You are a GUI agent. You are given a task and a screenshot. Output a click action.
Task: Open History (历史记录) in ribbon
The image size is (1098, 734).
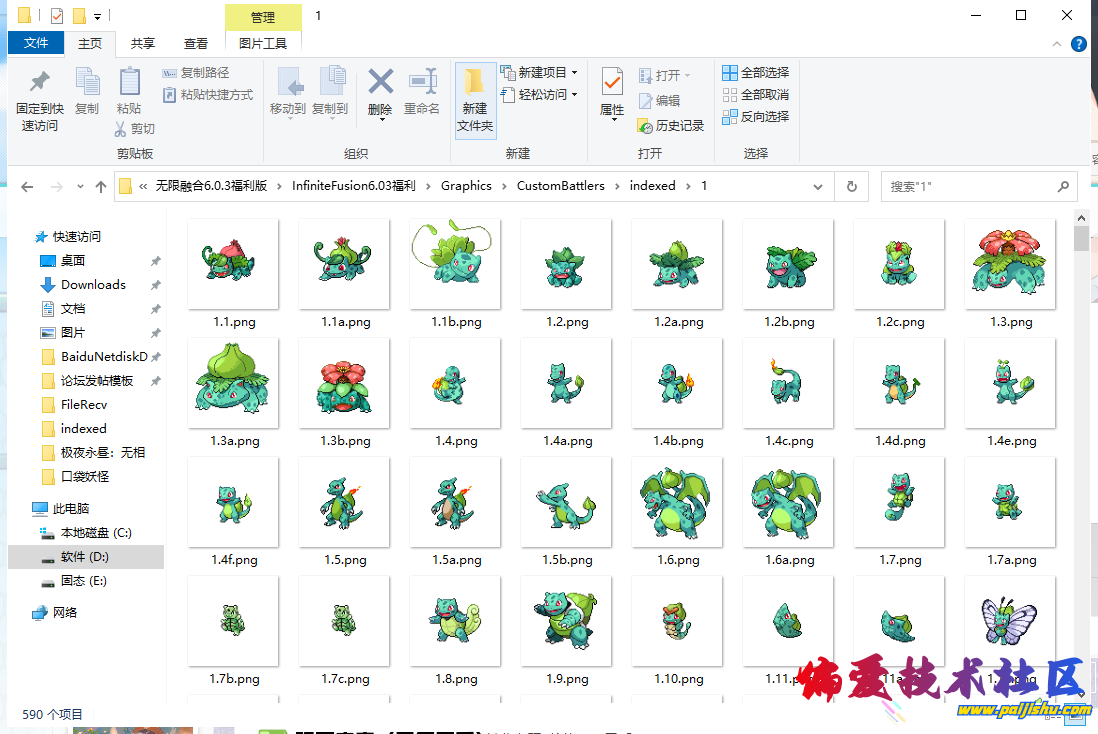tap(670, 126)
